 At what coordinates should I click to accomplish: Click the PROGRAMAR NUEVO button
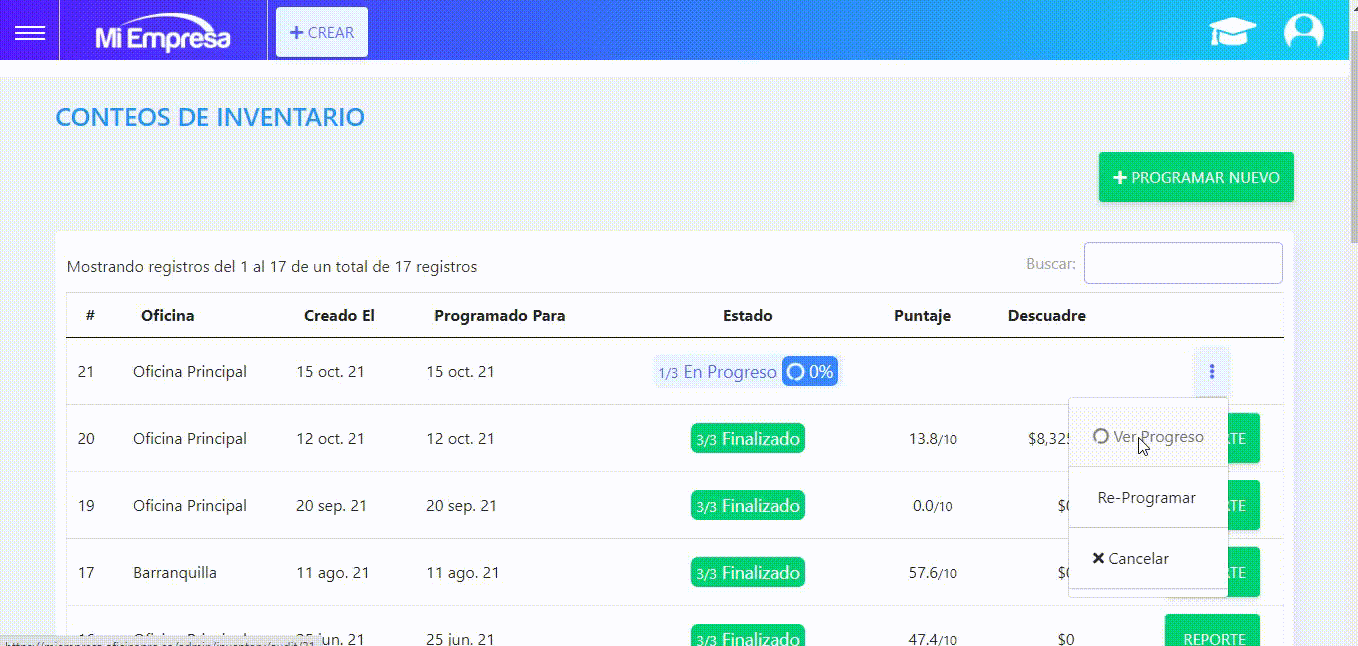pyautogui.click(x=1196, y=177)
